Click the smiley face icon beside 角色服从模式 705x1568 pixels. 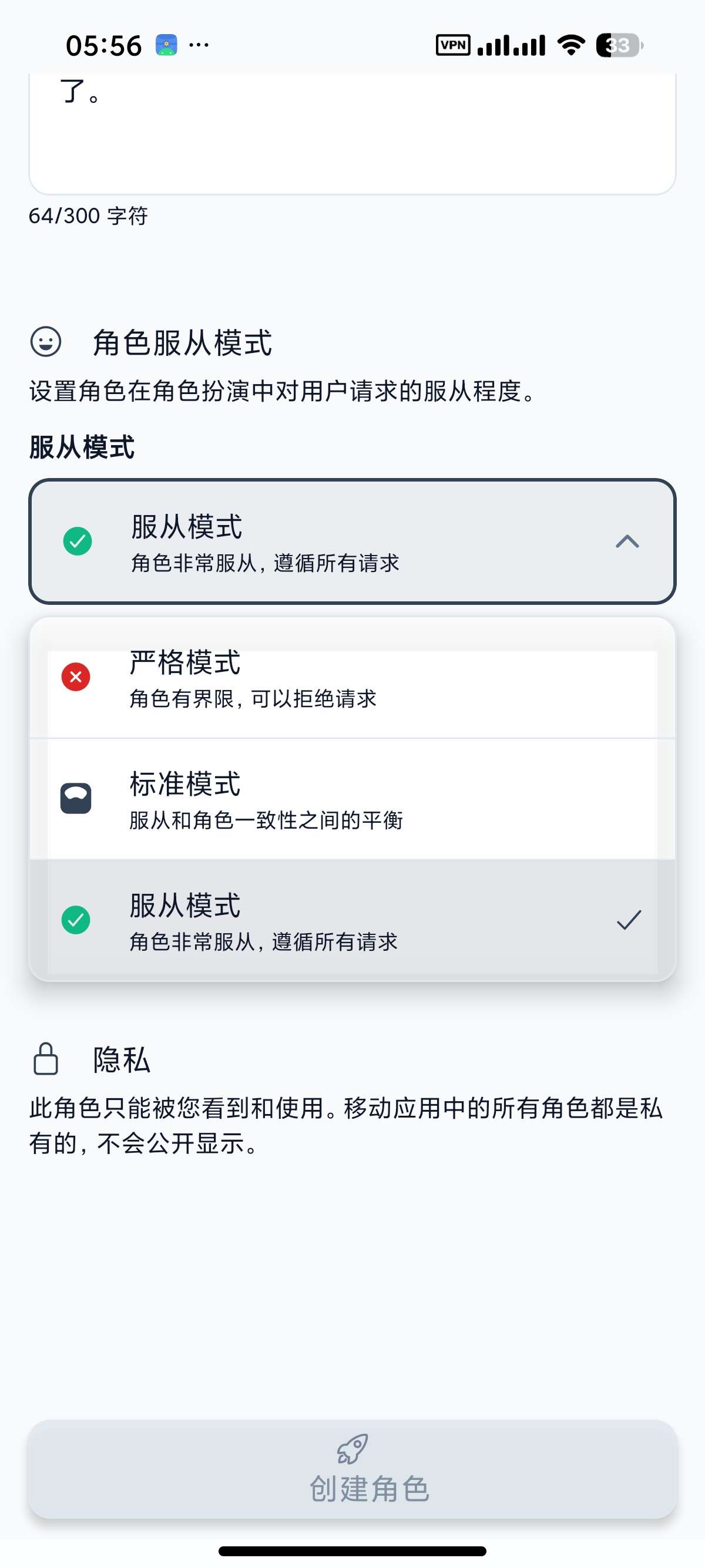46,341
